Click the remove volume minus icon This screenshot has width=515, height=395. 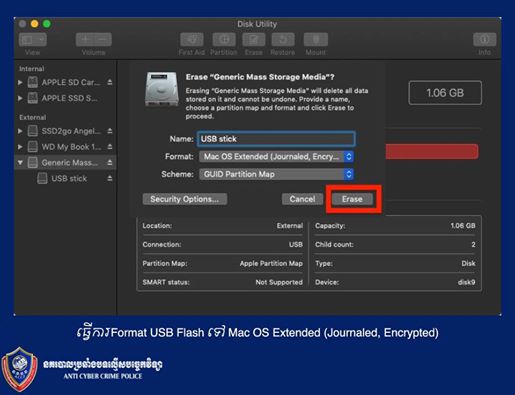coord(103,40)
